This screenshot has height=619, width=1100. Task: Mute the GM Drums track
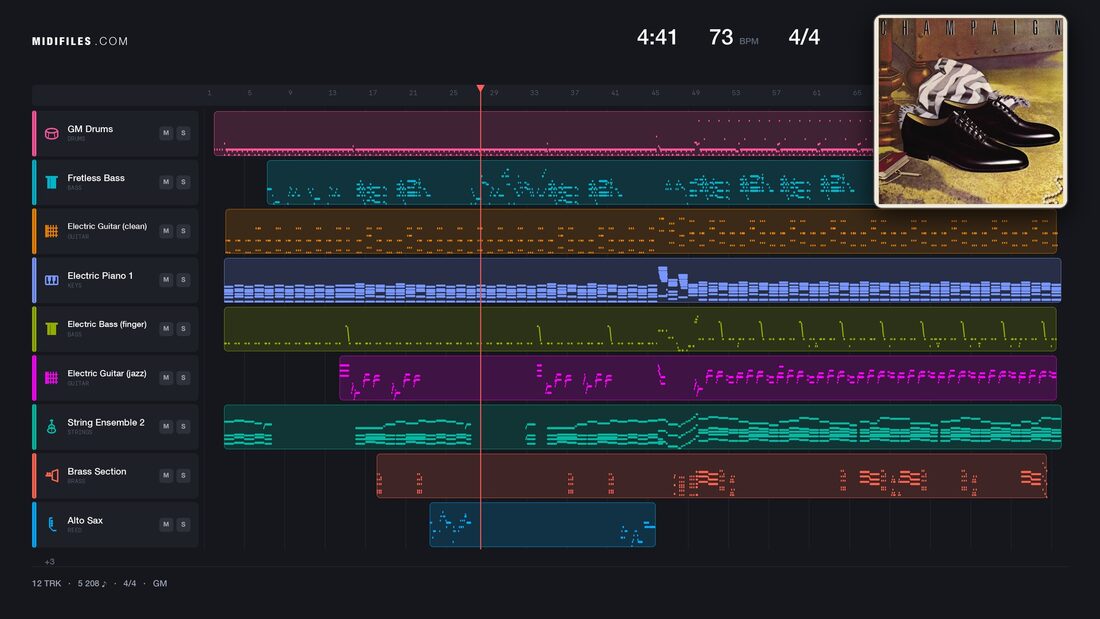(x=166, y=133)
